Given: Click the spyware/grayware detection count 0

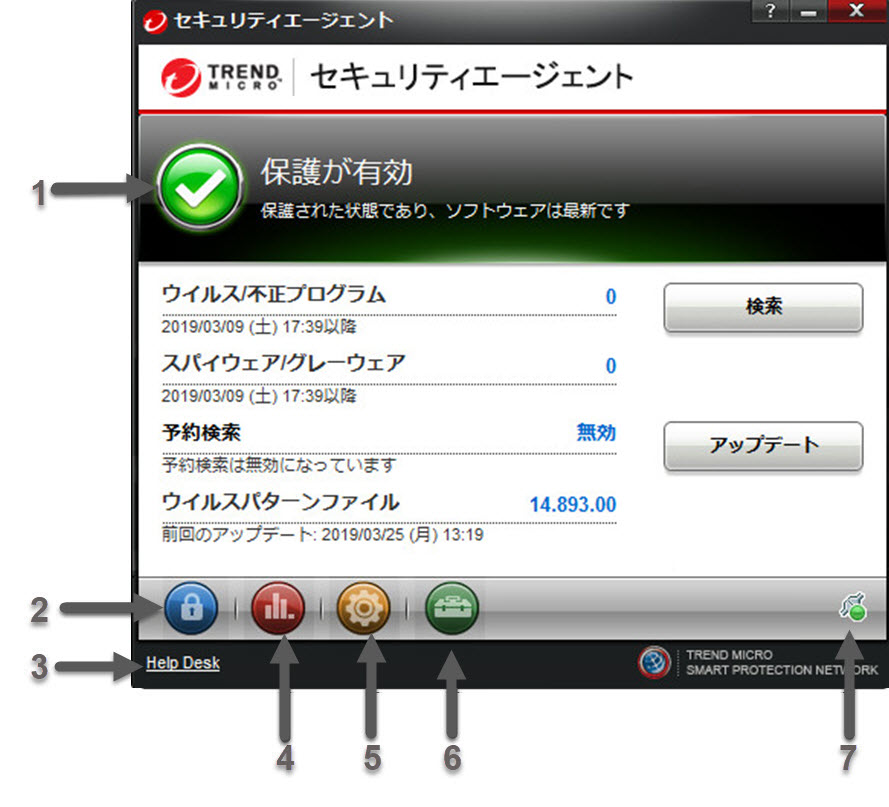Looking at the screenshot, I should coord(610,366).
